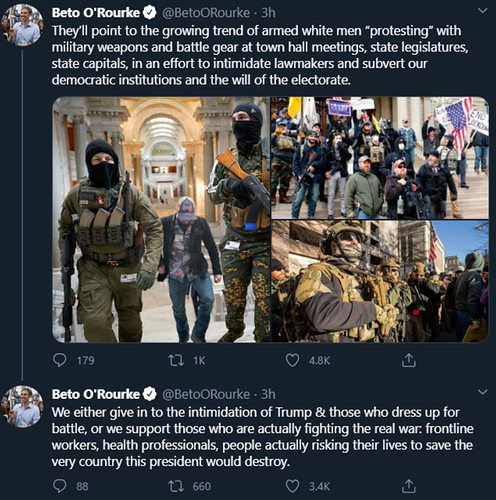The width and height of the screenshot is (496, 500).
Task: Retweet the second tweet showing 660
Action: (176, 486)
